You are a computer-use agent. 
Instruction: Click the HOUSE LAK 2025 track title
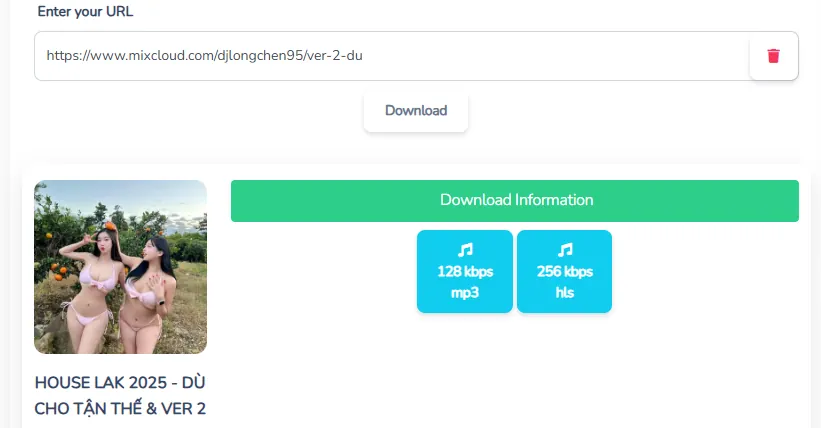point(120,396)
